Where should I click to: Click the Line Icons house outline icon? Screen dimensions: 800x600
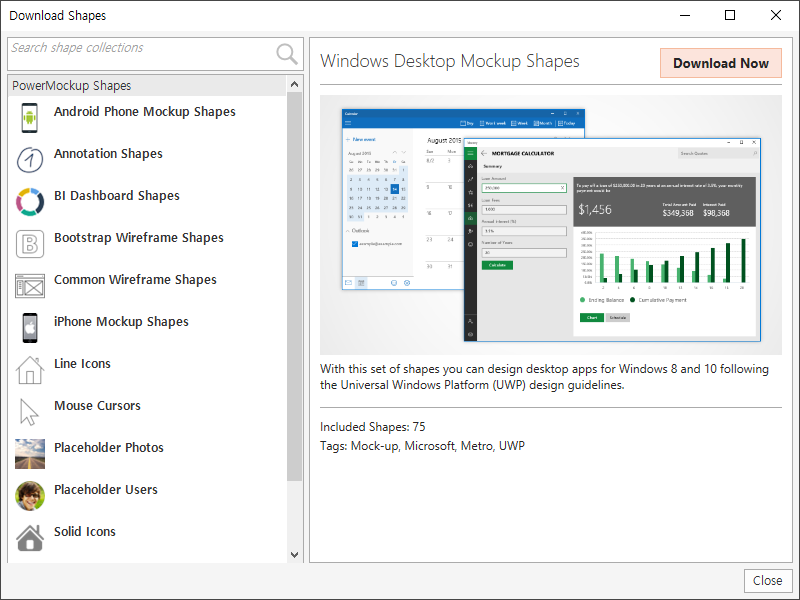tap(30, 370)
